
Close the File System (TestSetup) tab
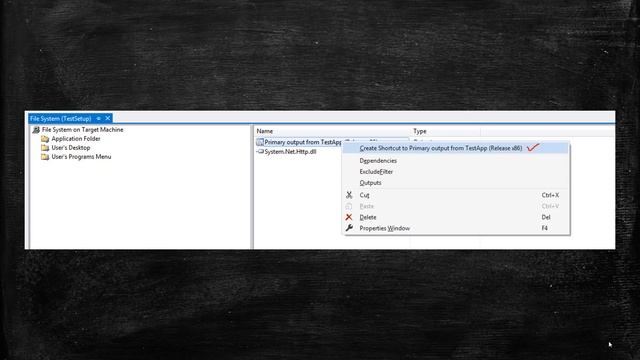pyautogui.click(x=108, y=118)
